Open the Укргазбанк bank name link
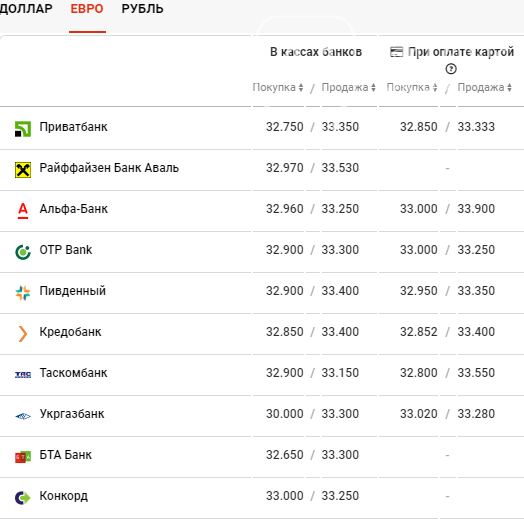The height and width of the screenshot is (520, 524). [72, 414]
